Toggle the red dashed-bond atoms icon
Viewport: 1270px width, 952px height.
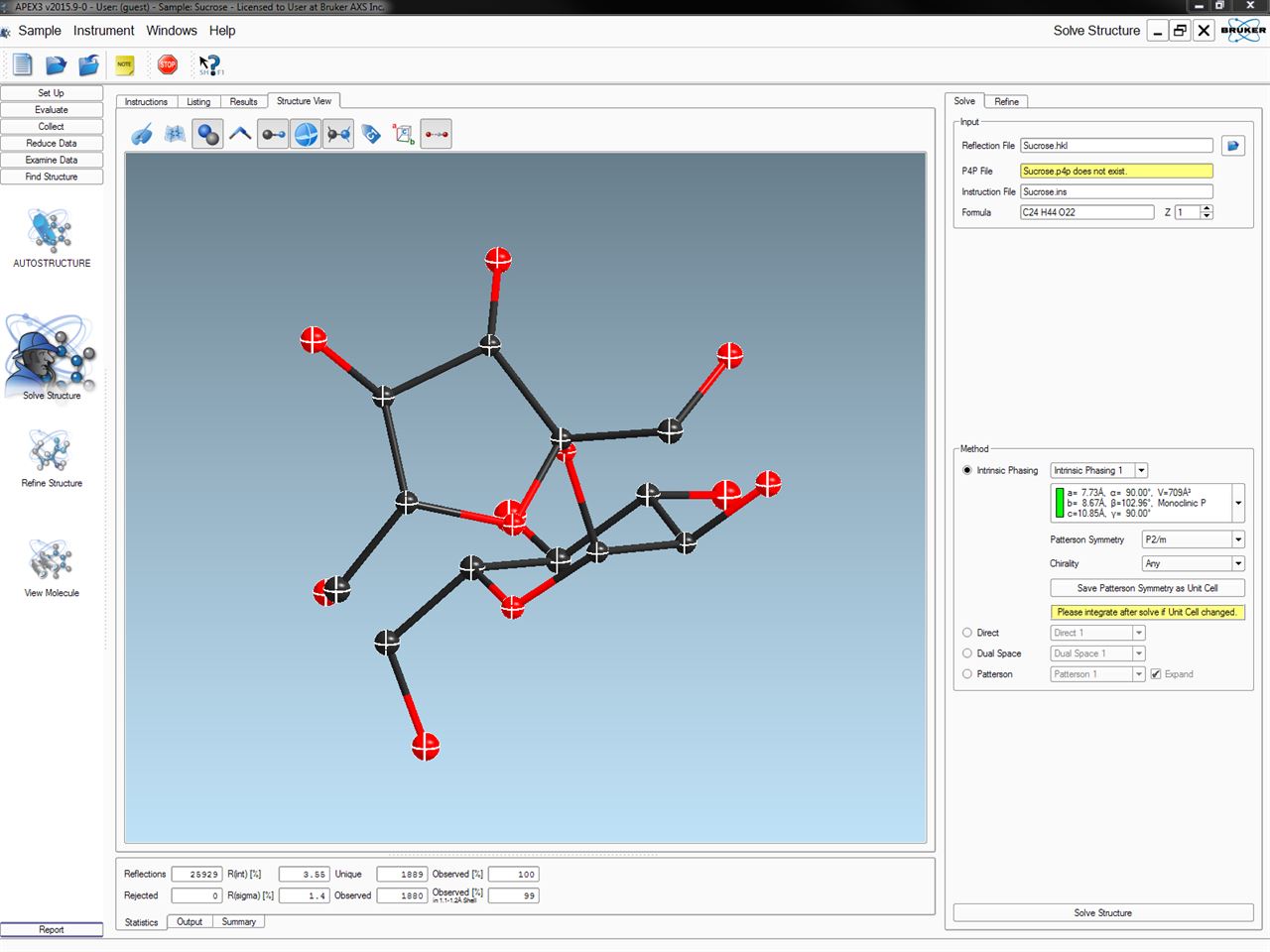[x=437, y=134]
